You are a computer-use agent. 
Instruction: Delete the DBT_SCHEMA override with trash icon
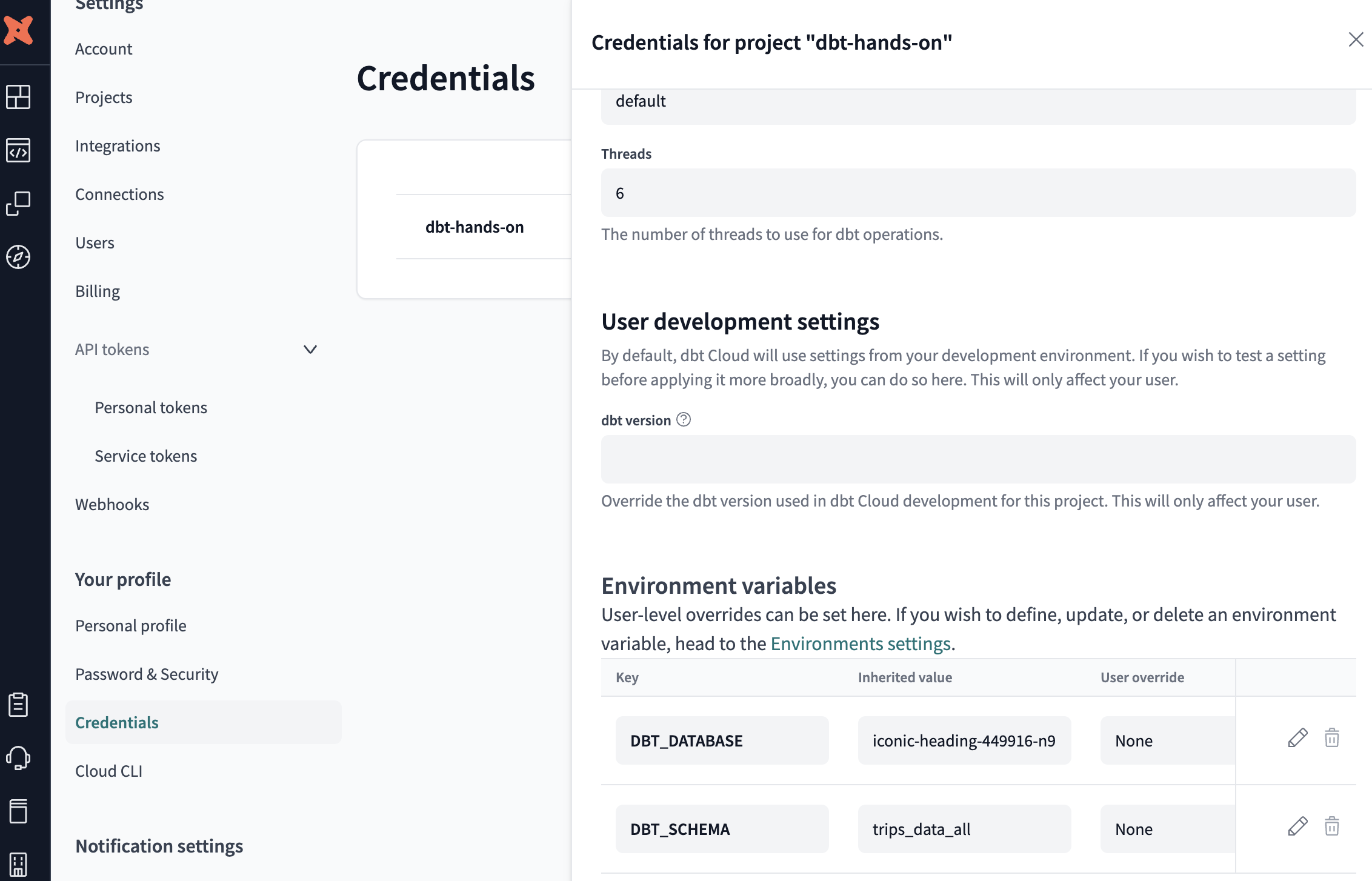(x=1332, y=826)
